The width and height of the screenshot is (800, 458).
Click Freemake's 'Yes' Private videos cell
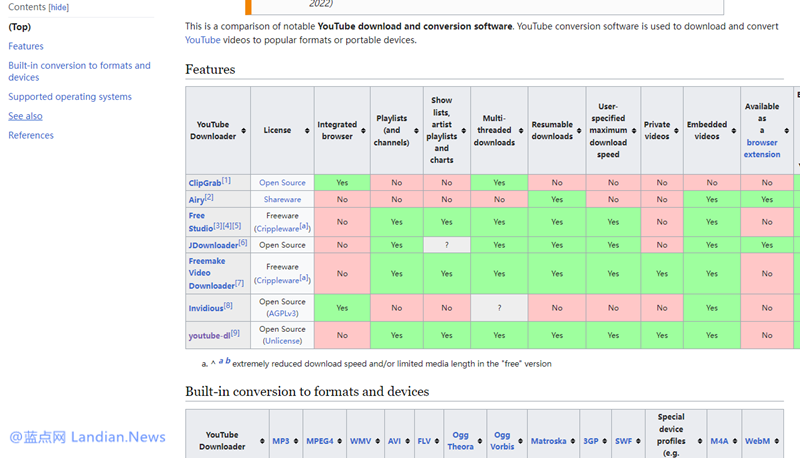pyautogui.click(x=662, y=274)
